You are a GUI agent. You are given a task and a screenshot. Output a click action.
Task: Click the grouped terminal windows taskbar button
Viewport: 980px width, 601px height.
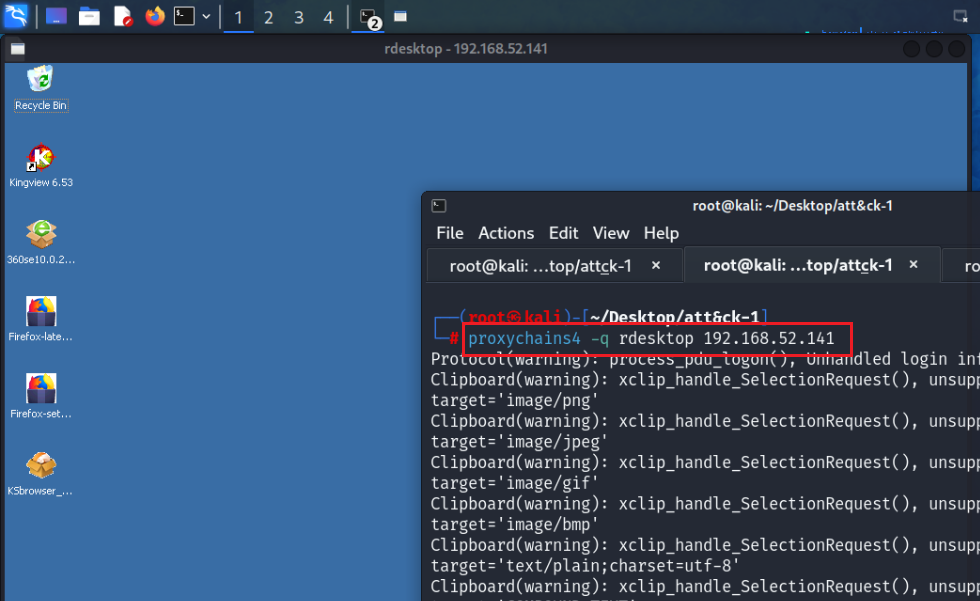(x=369, y=17)
